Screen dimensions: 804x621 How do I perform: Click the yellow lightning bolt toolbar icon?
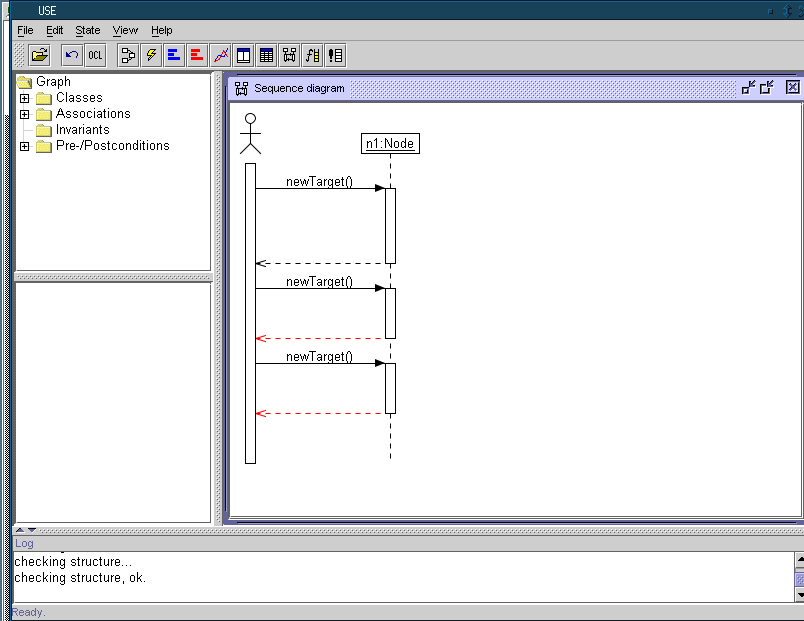[152, 55]
